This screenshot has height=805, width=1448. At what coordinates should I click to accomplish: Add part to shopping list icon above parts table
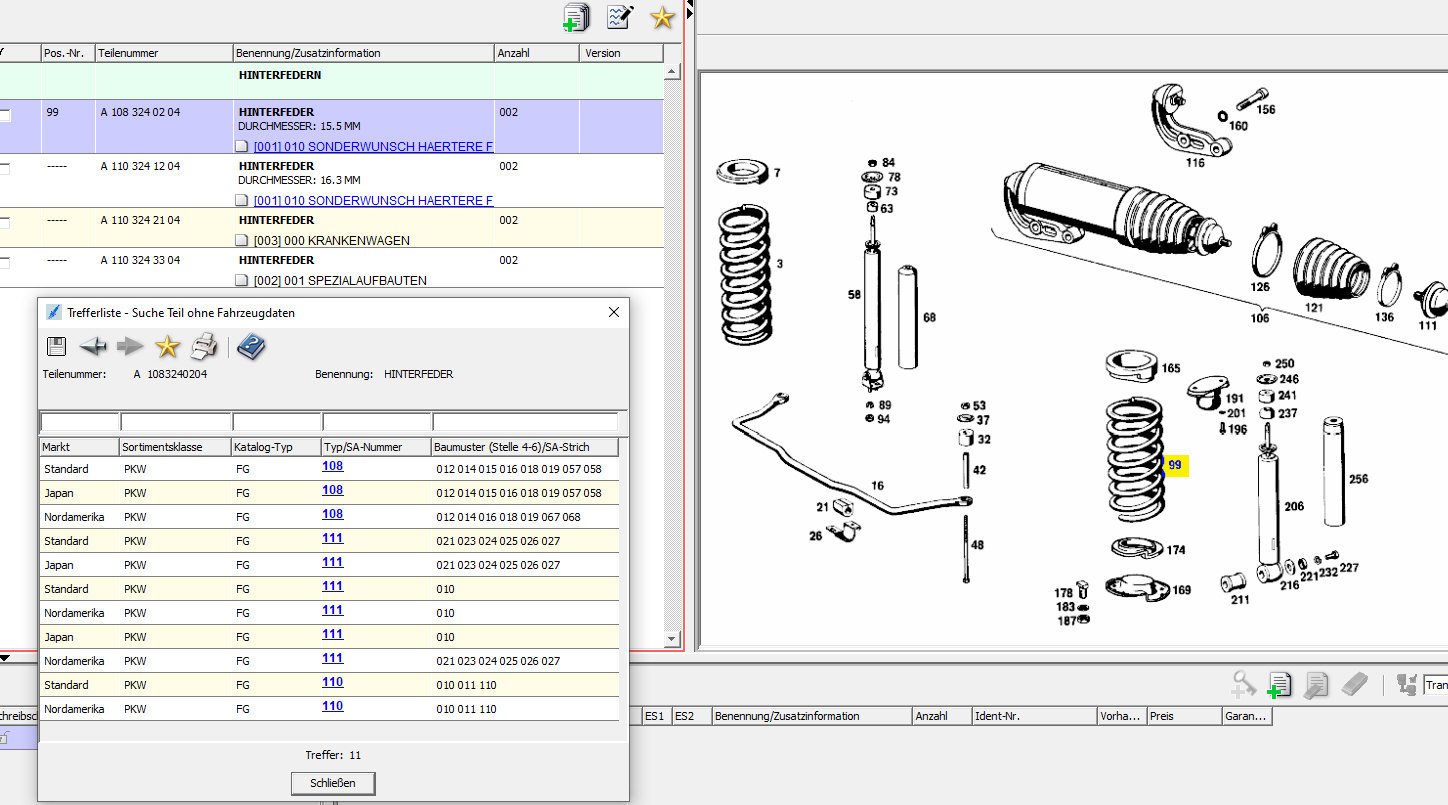[577, 17]
